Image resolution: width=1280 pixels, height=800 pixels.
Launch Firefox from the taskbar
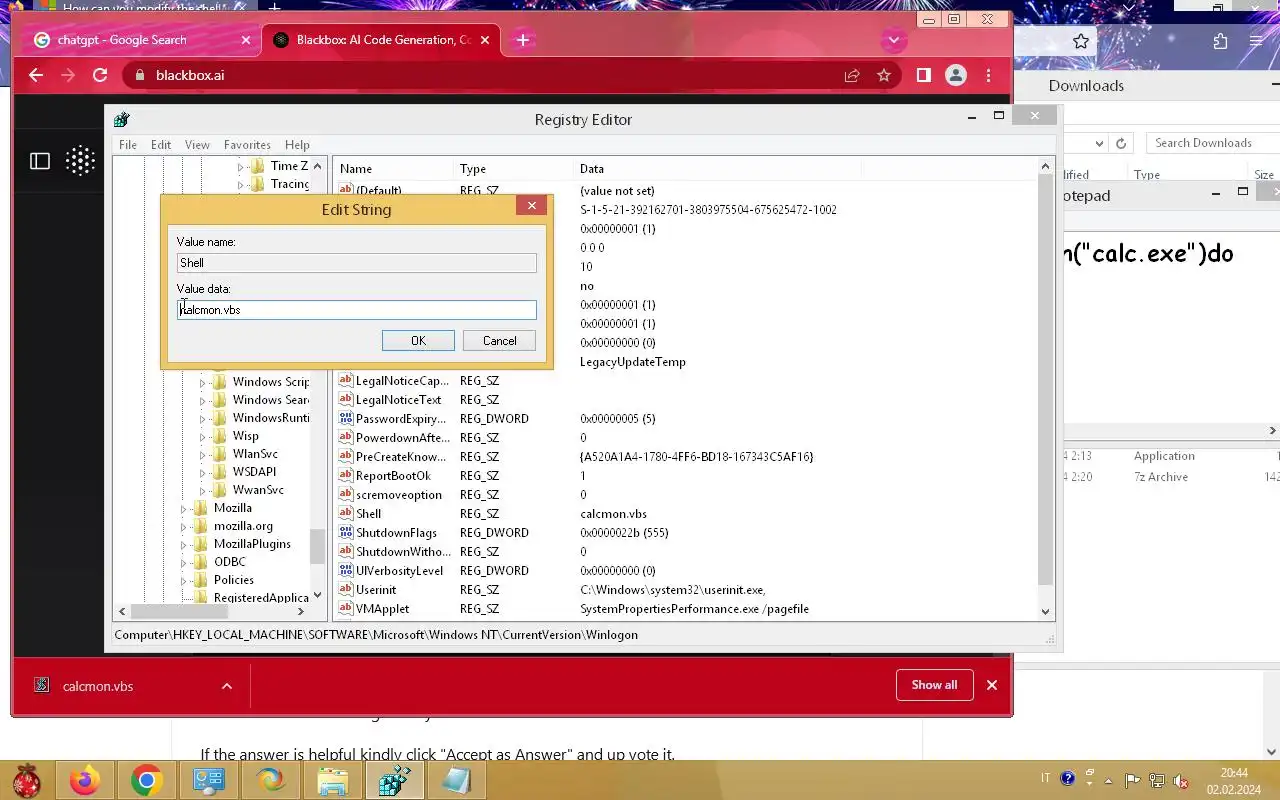[x=84, y=780]
